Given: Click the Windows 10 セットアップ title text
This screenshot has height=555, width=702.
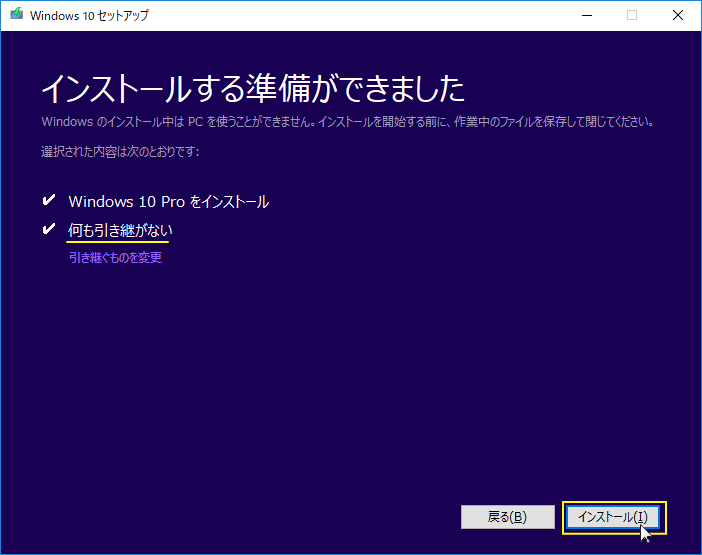Looking at the screenshot, I should (89, 15).
